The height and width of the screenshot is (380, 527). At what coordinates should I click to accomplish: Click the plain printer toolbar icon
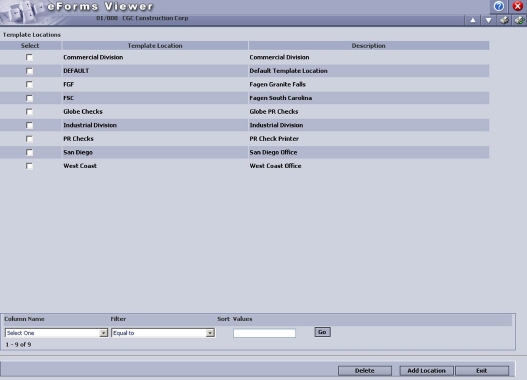(x=504, y=20)
